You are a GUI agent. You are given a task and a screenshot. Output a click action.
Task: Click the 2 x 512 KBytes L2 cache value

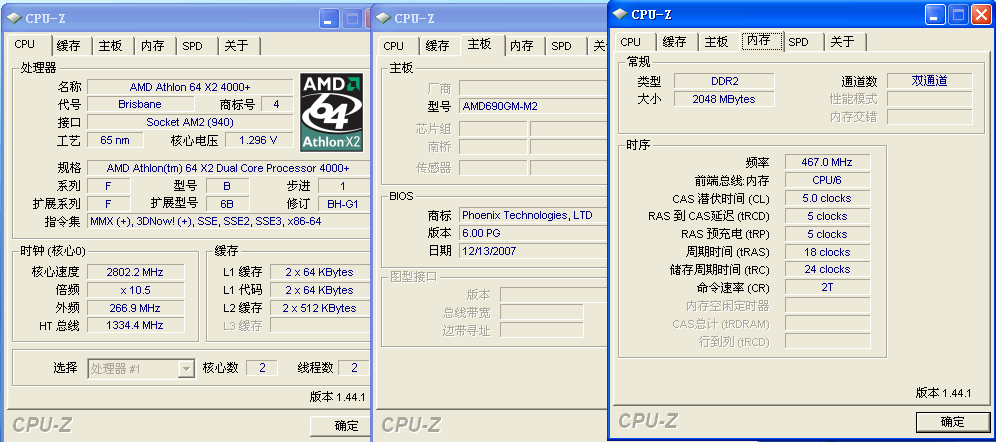(320, 308)
